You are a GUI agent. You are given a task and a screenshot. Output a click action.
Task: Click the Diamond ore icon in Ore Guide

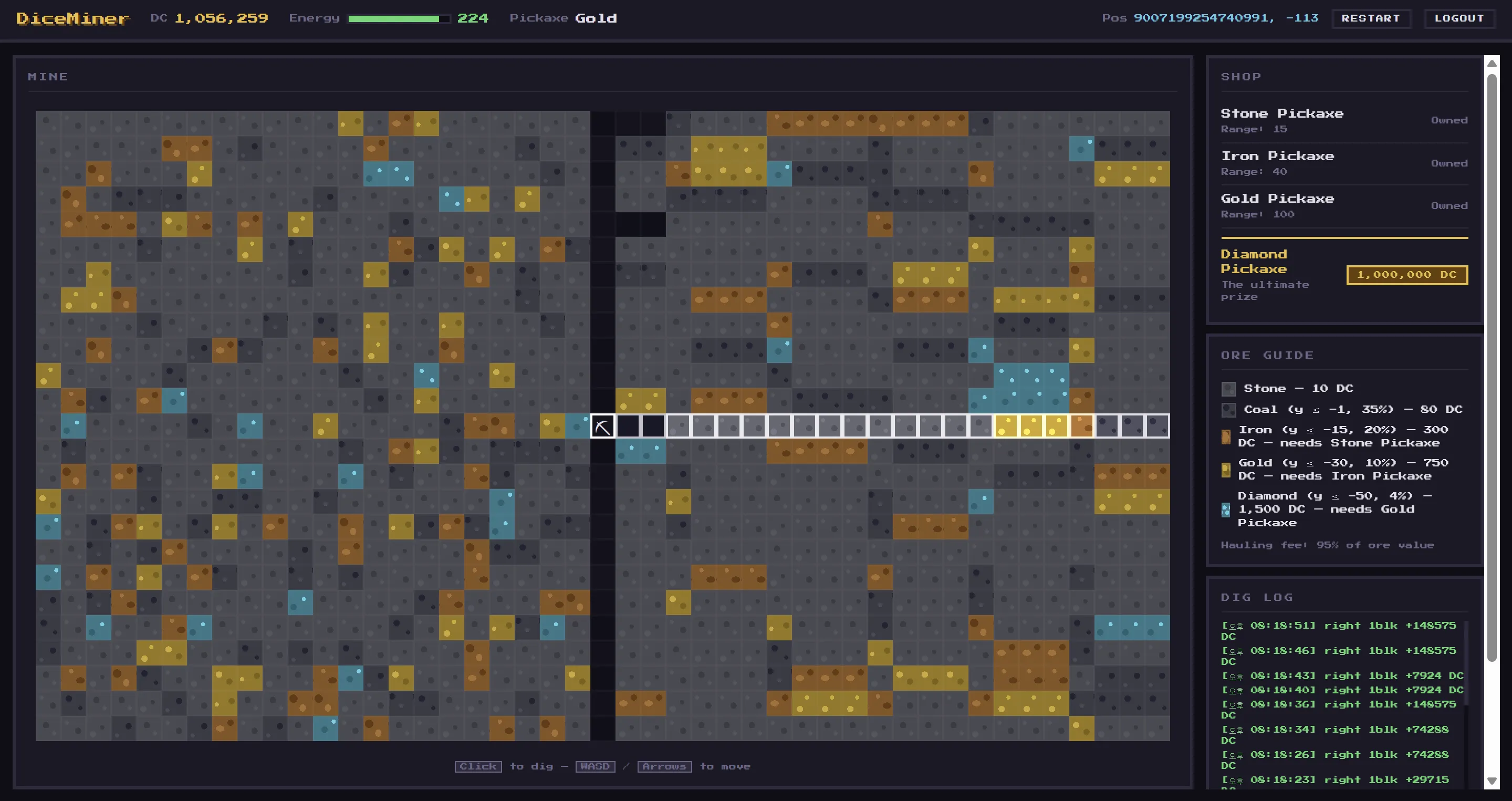pos(1226,509)
